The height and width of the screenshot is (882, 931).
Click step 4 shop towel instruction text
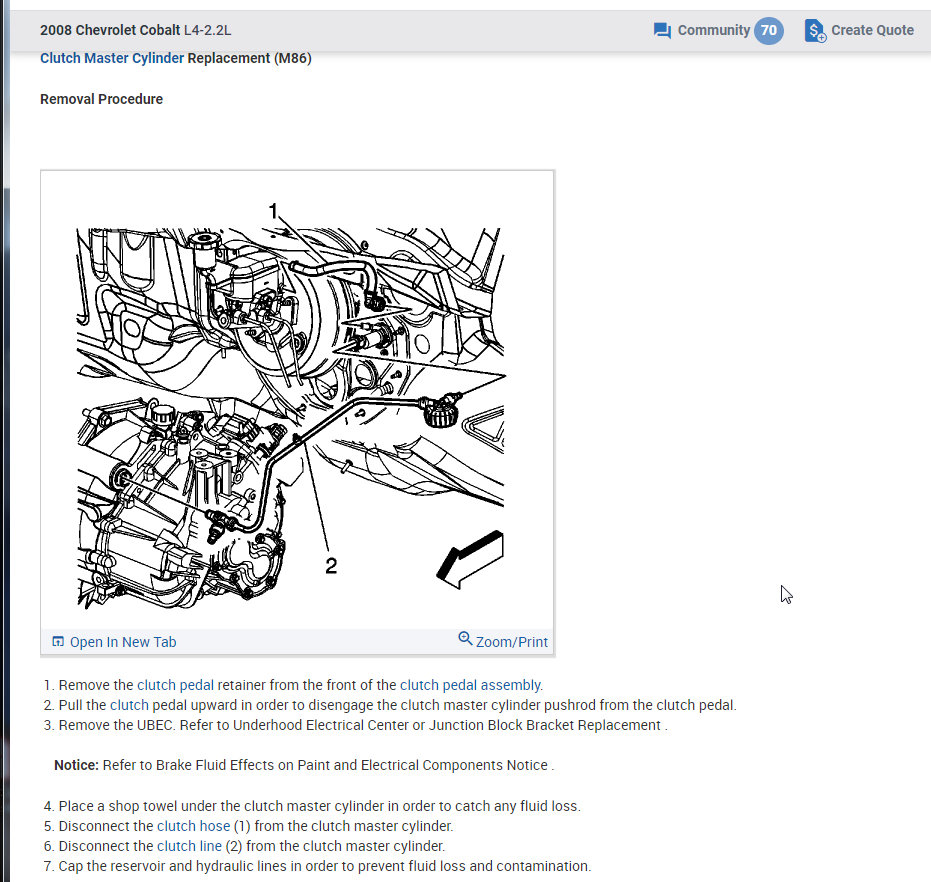pos(312,806)
